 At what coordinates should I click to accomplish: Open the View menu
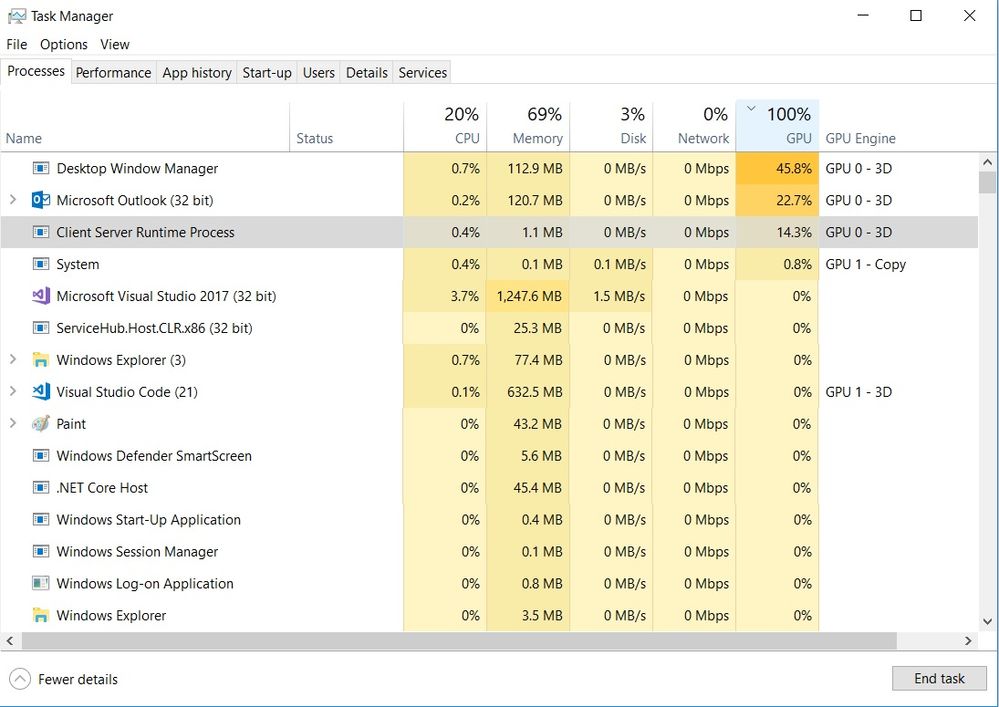[x=115, y=45]
